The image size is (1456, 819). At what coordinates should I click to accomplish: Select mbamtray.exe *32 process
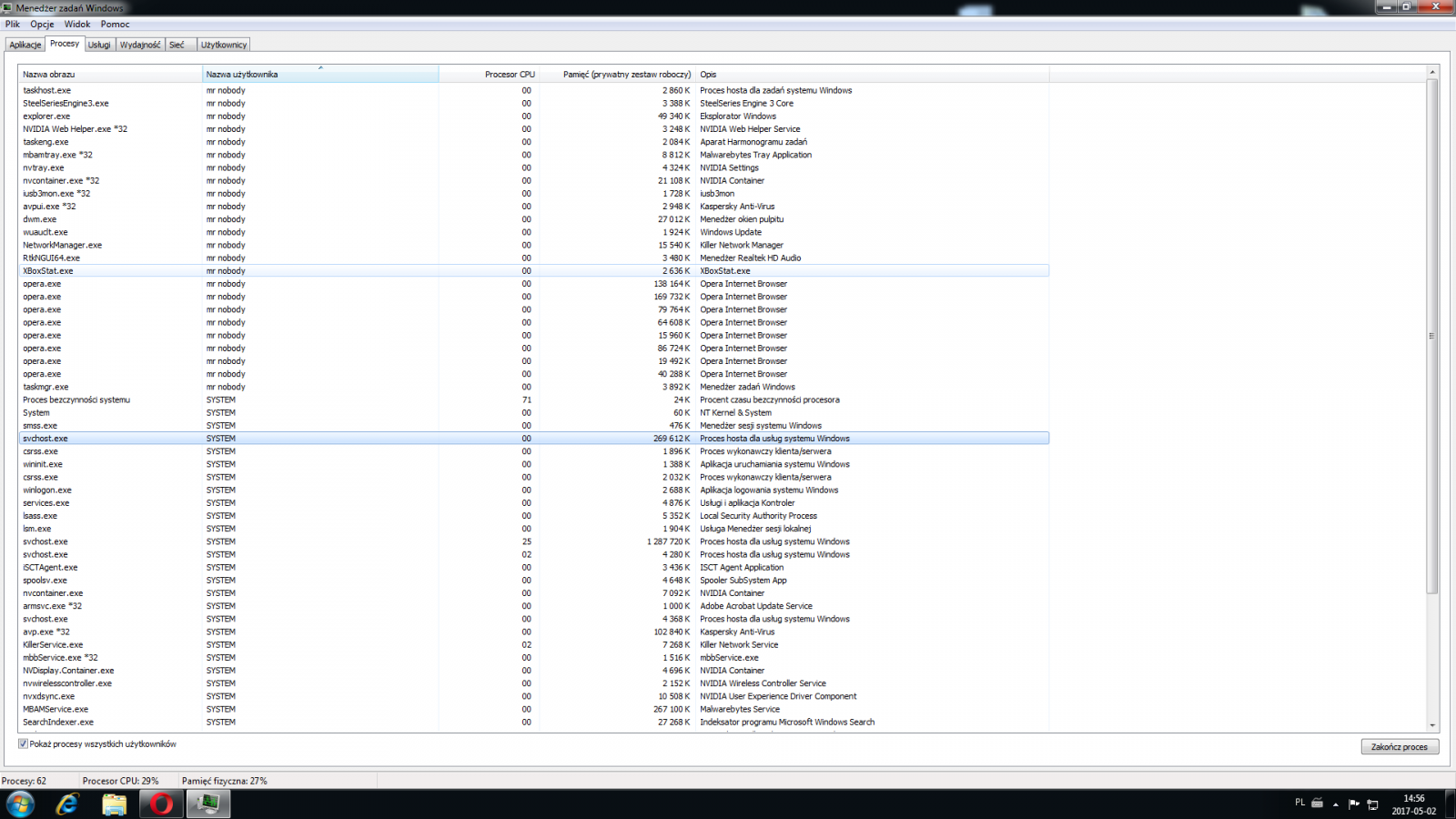(x=534, y=155)
